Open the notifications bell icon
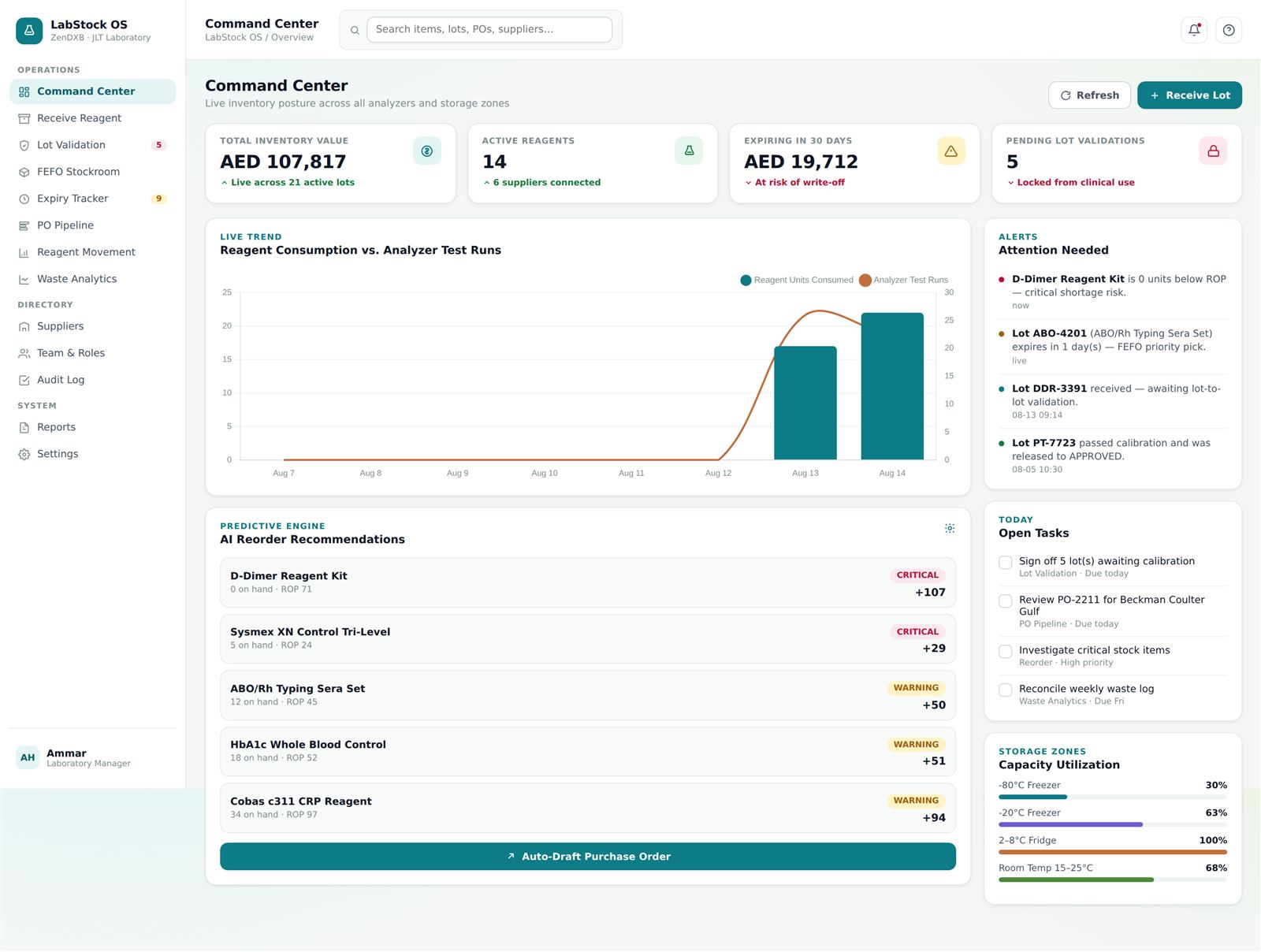 [x=1194, y=30]
